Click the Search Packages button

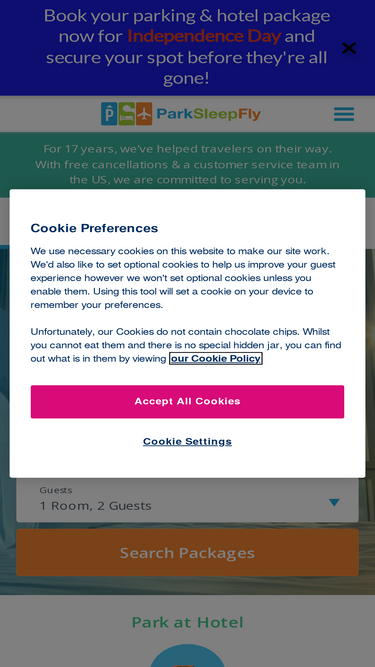click(x=187, y=553)
